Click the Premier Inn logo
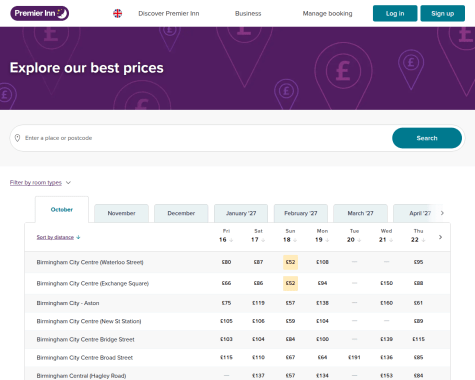Image resolution: width=475 pixels, height=380 pixels. (40, 13)
